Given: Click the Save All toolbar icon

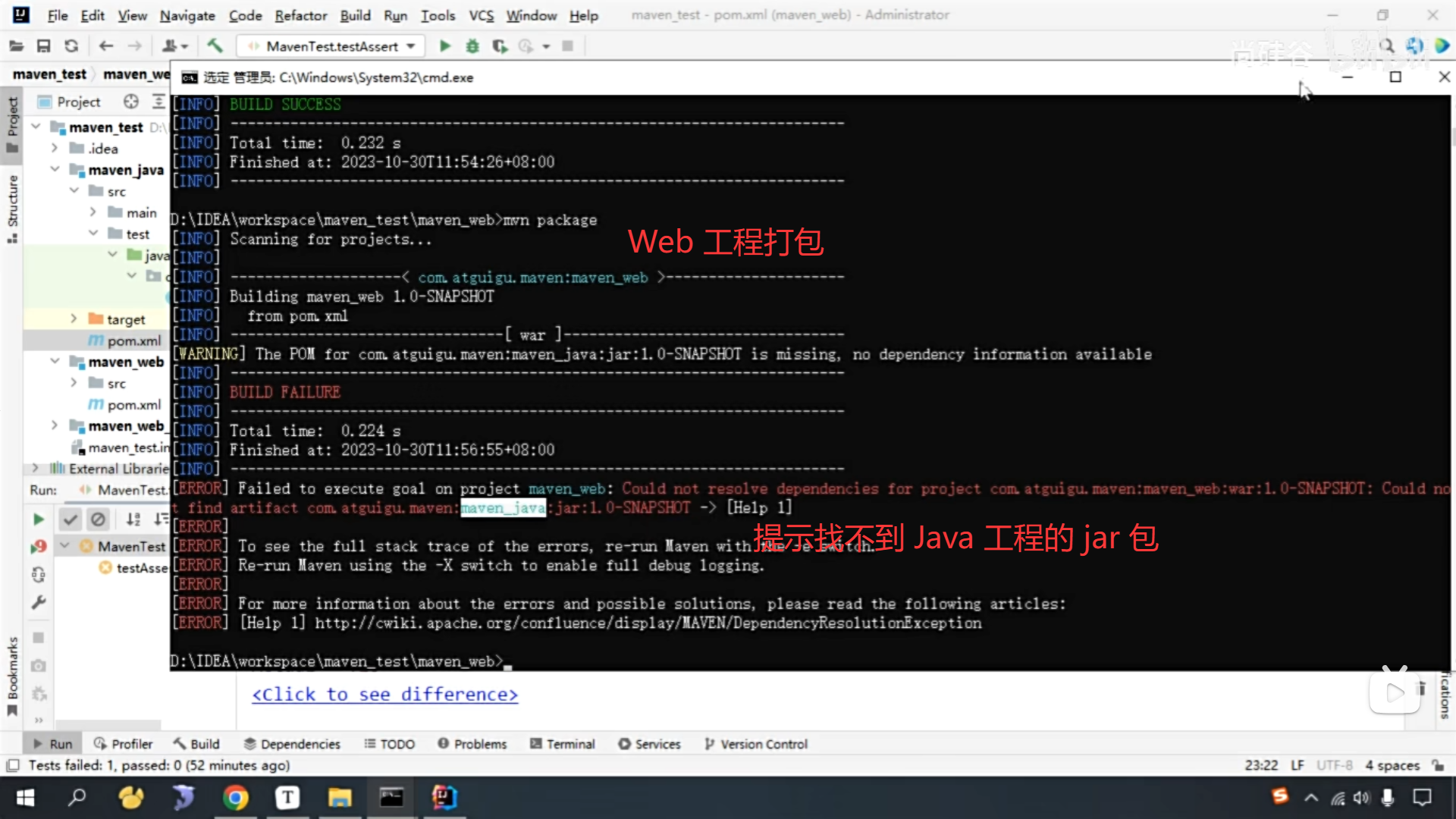Looking at the screenshot, I should pos(43,46).
